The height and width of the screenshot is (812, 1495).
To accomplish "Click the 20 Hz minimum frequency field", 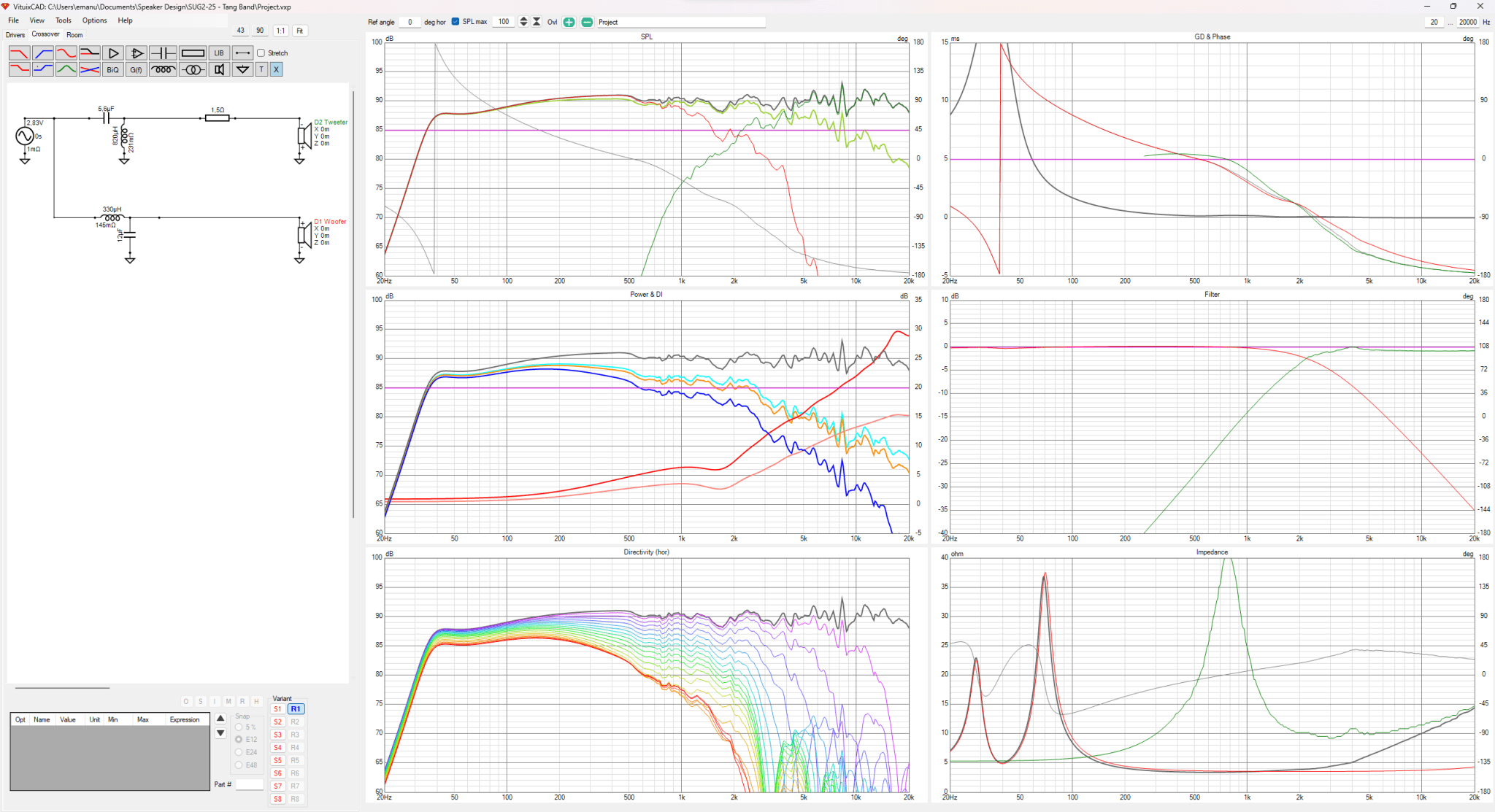I will pos(1434,22).
